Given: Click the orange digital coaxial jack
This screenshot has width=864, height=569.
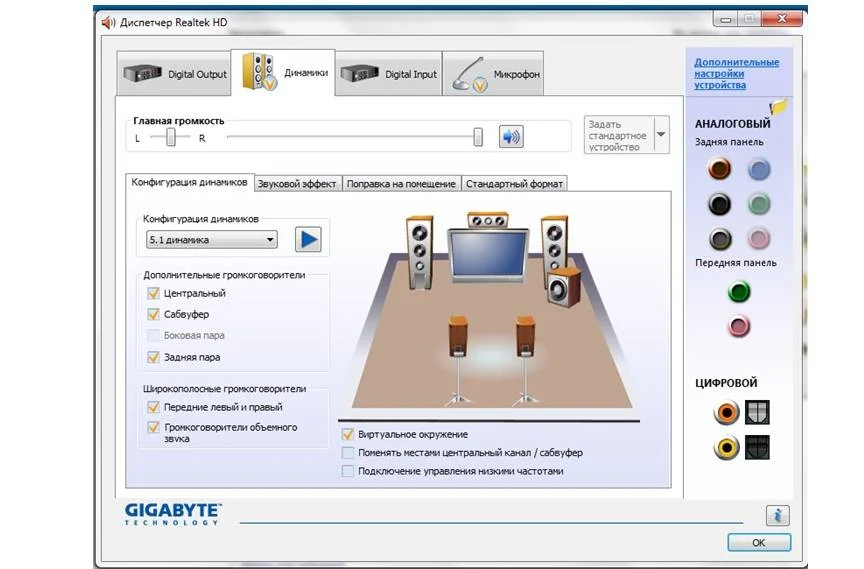Looking at the screenshot, I should pos(727,412).
